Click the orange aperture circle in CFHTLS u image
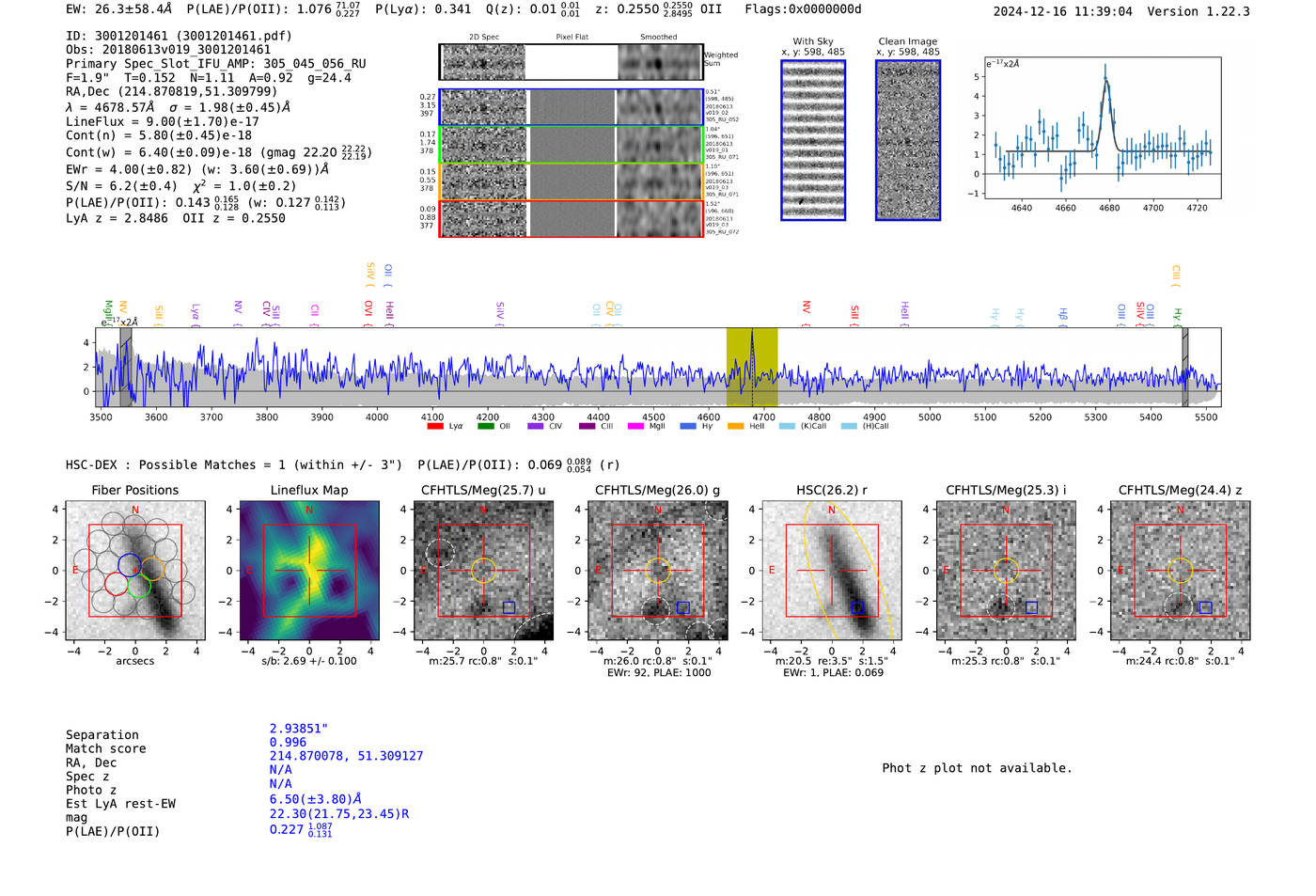The width and height of the screenshot is (1316, 896). [x=483, y=570]
